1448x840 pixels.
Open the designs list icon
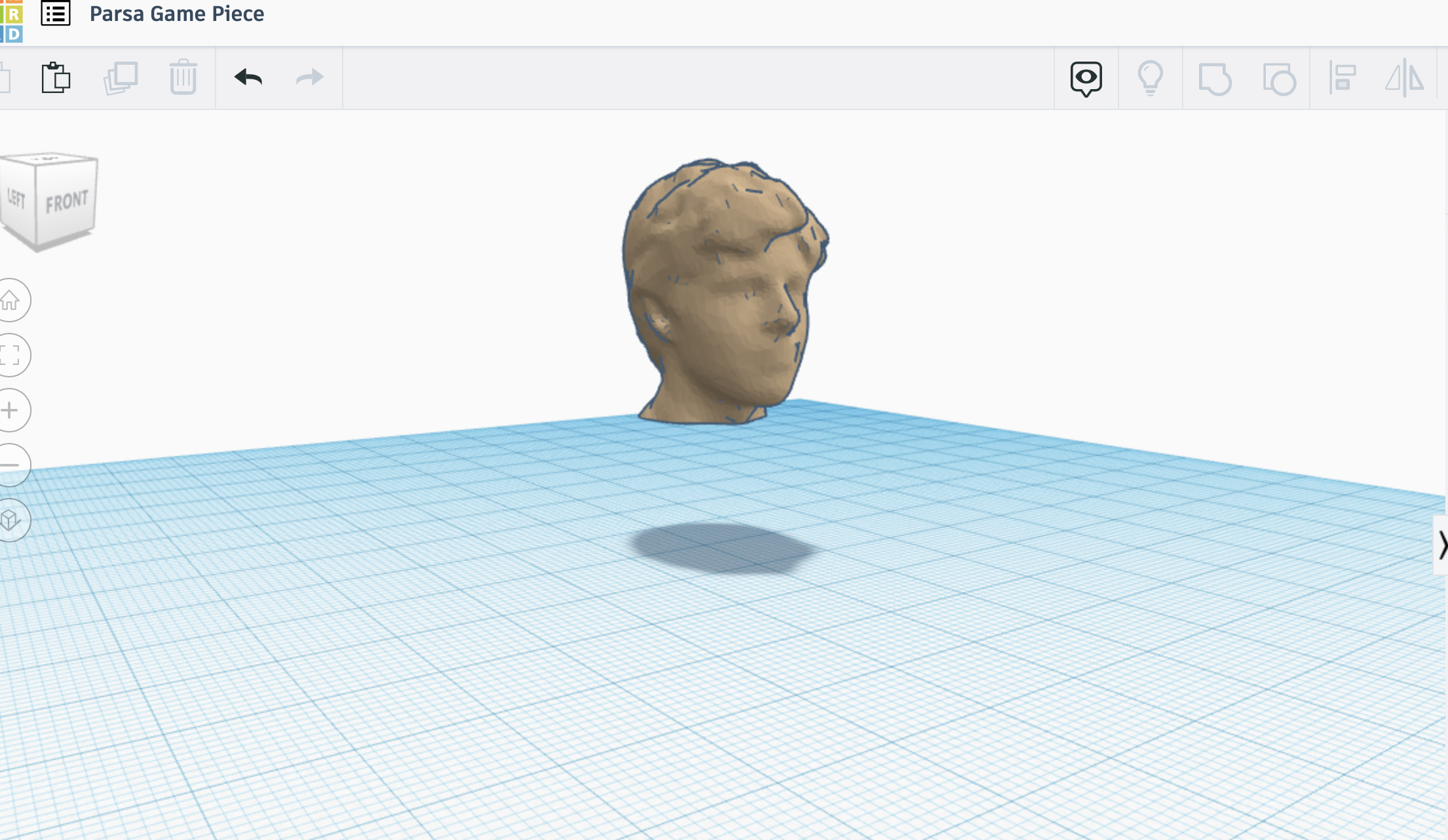coord(56,14)
